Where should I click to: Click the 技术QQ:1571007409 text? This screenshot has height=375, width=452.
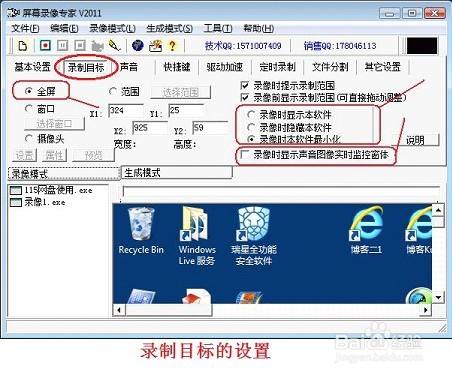[x=243, y=45]
